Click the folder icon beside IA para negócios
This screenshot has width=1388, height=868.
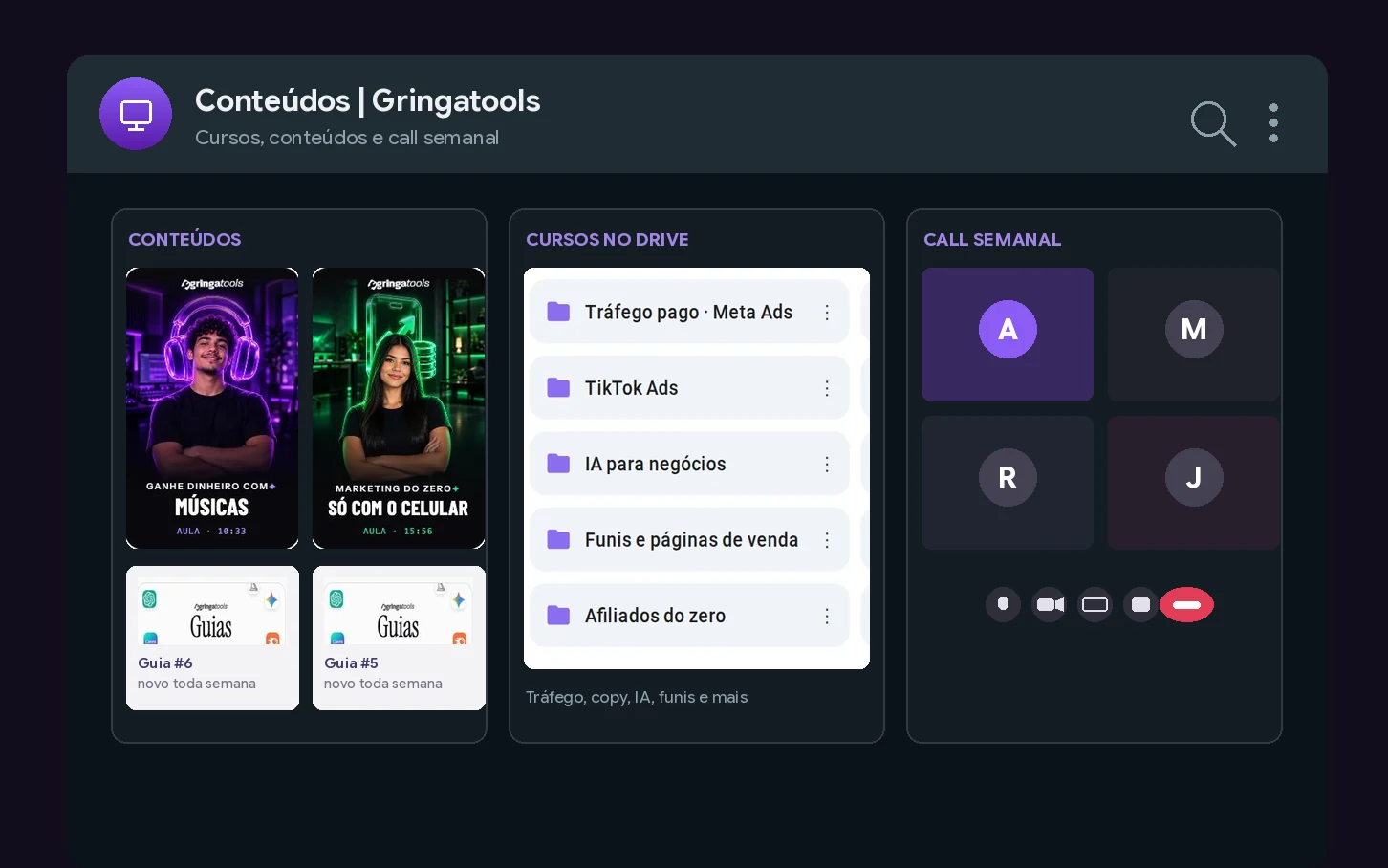click(x=558, y=464)
